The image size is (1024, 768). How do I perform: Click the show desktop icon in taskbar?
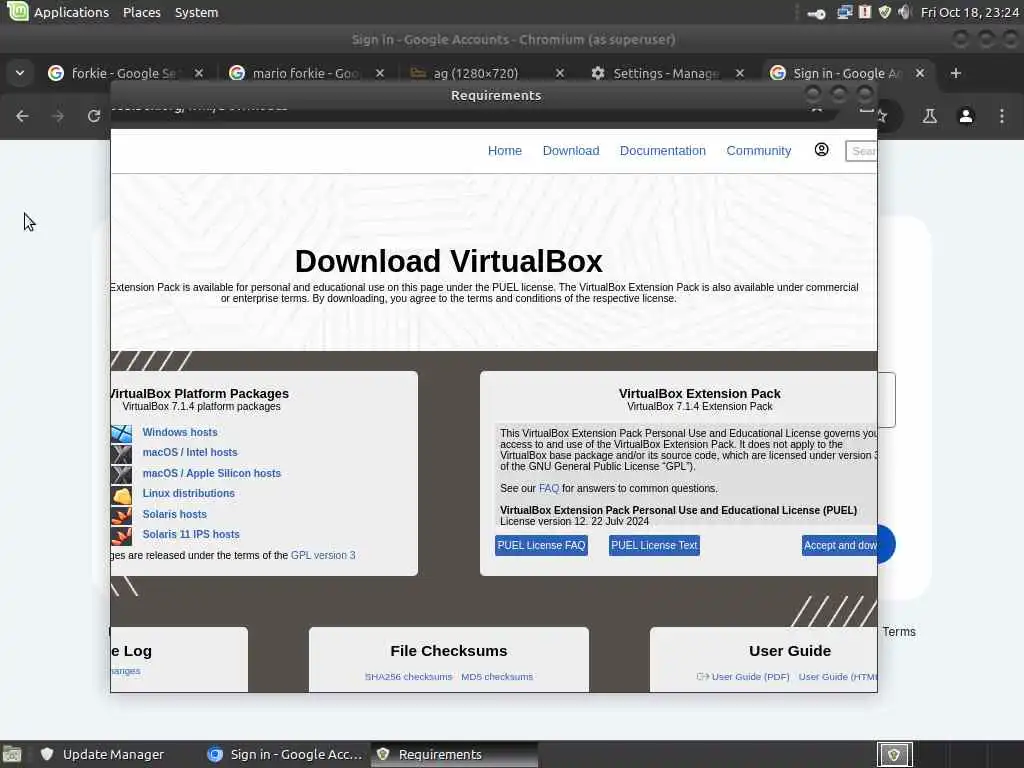(12, 755)
